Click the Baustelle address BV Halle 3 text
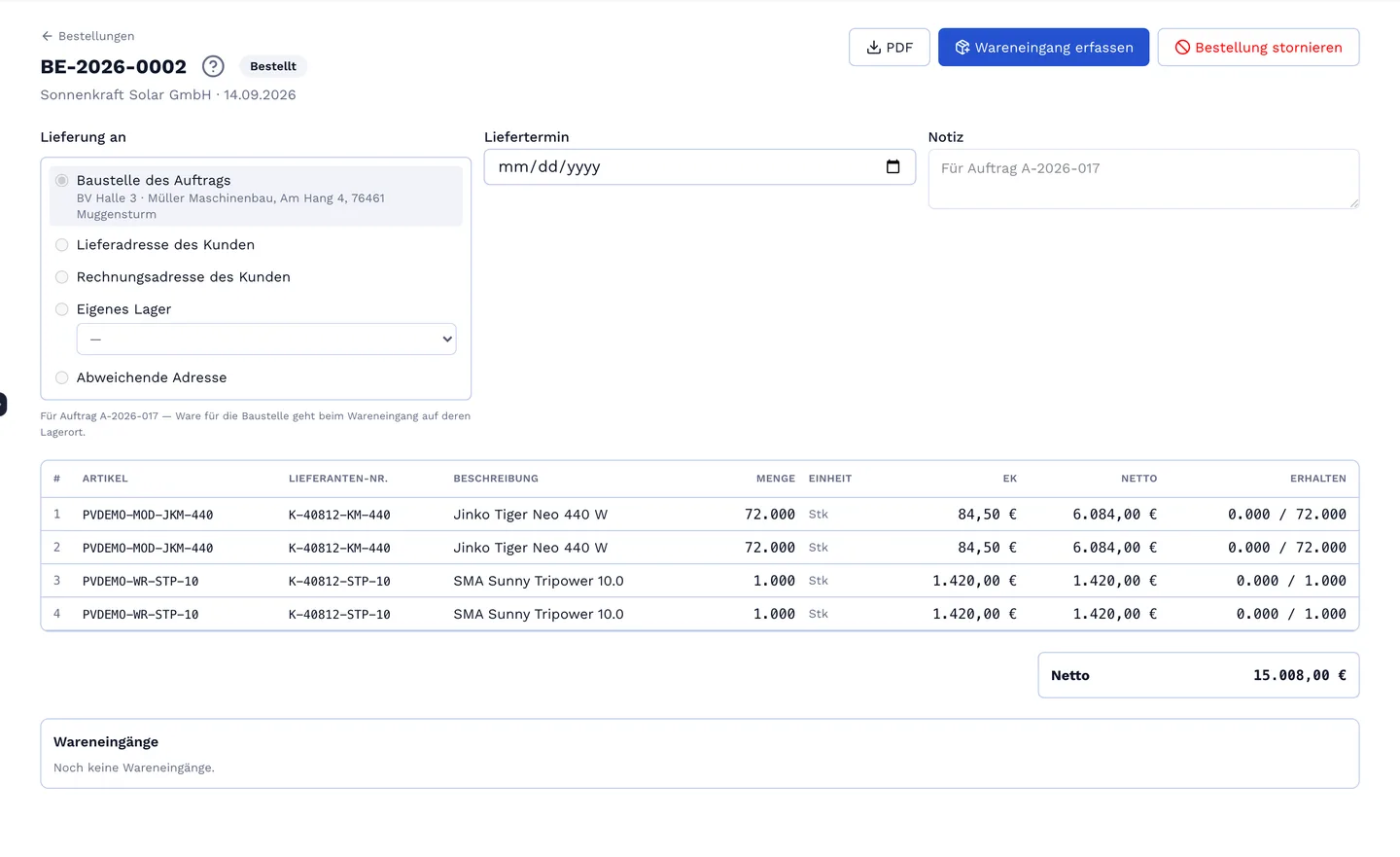1400x857 pixels. pos(230,206)
